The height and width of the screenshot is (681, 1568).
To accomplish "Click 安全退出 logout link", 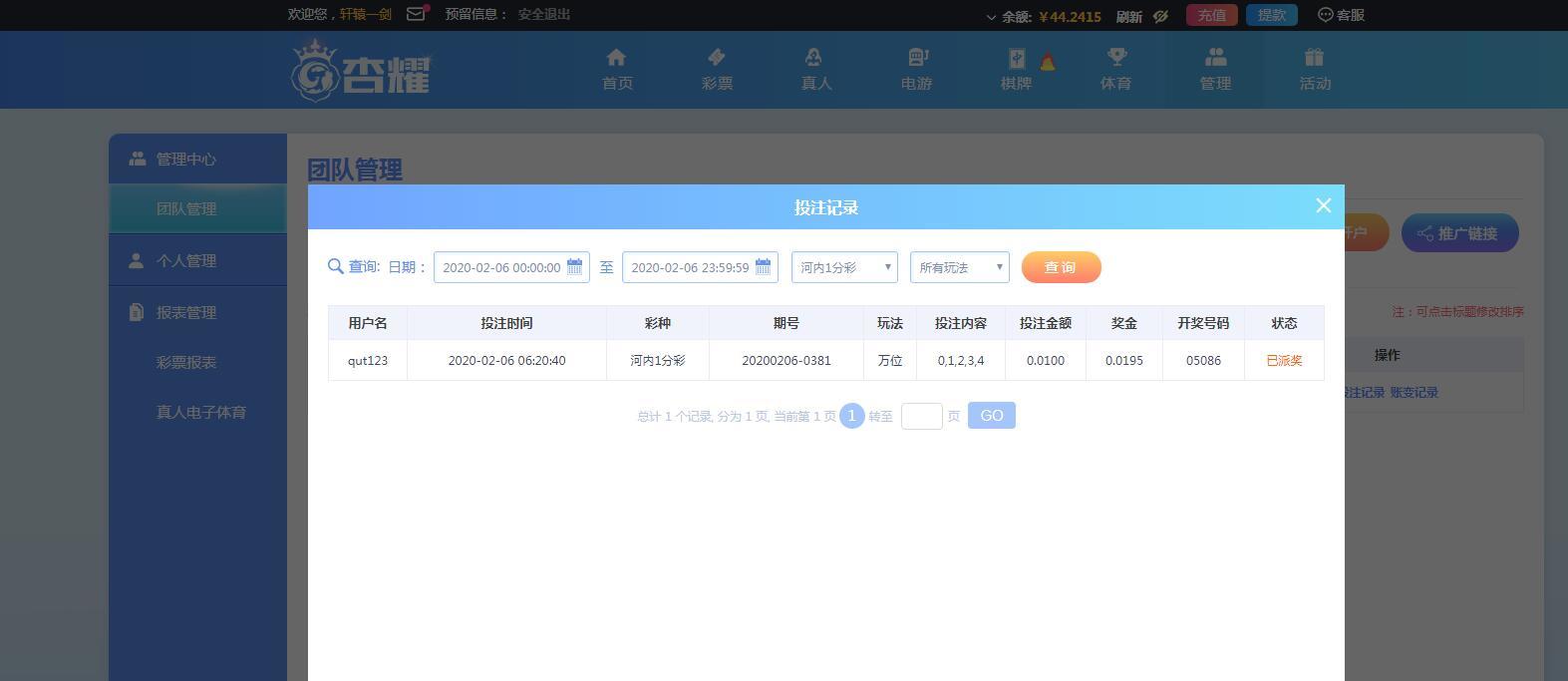I will point(544,14).
